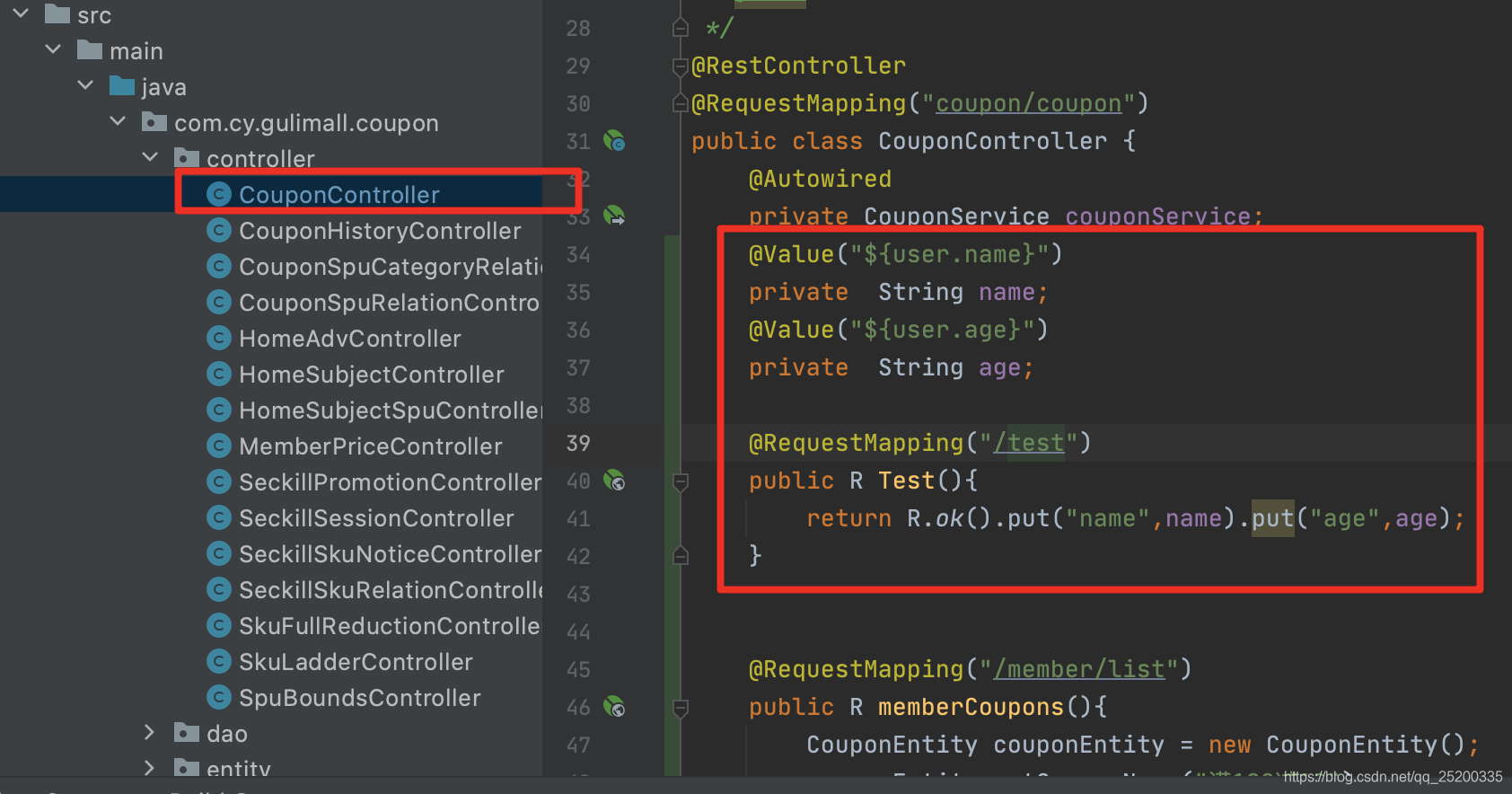Viewport: 1512px width, 794px height.
Task: Select CouponSpuCategoryRelation controller file
Action: 391,266
